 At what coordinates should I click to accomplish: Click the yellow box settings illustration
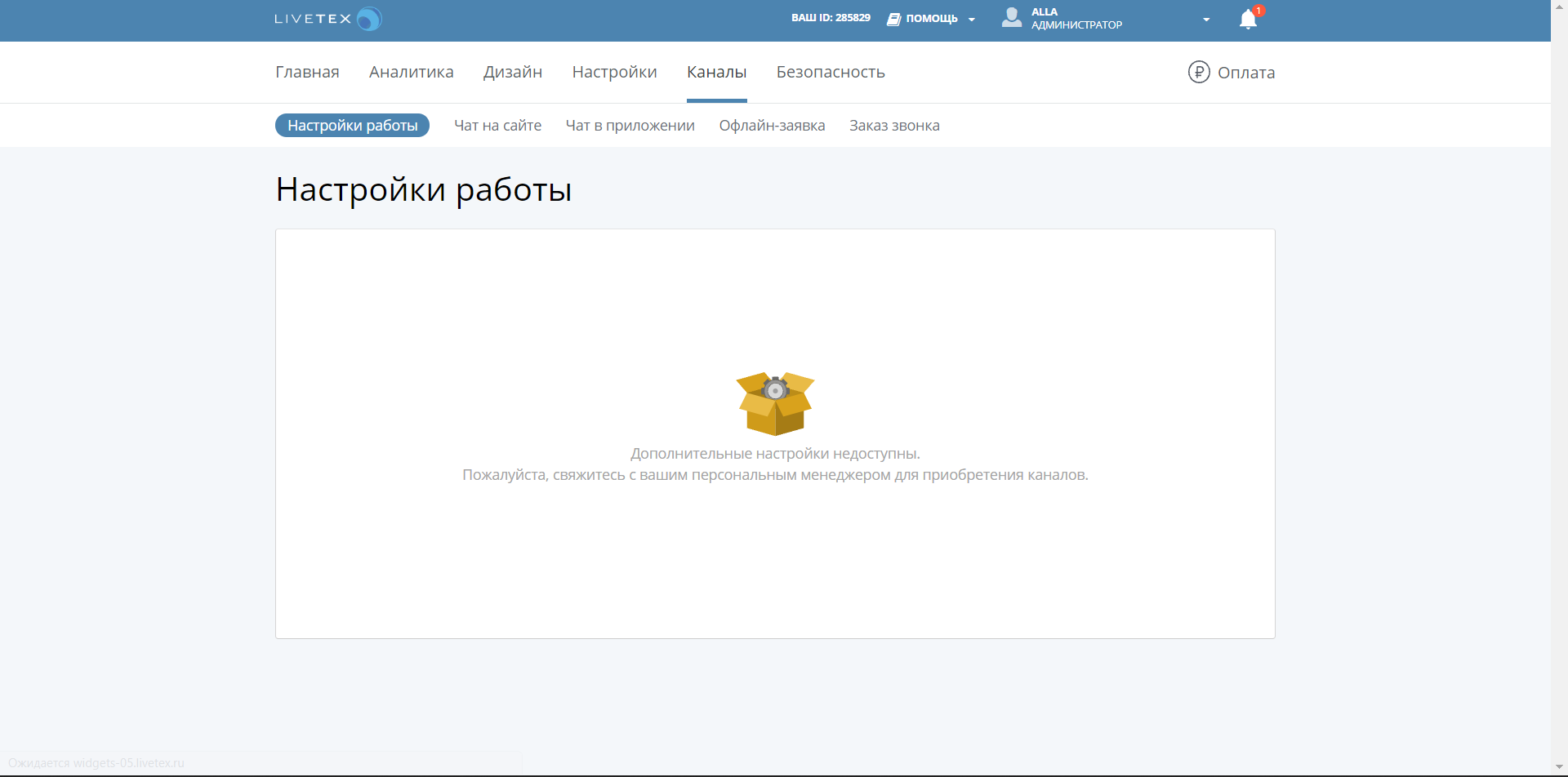point(775,404)
